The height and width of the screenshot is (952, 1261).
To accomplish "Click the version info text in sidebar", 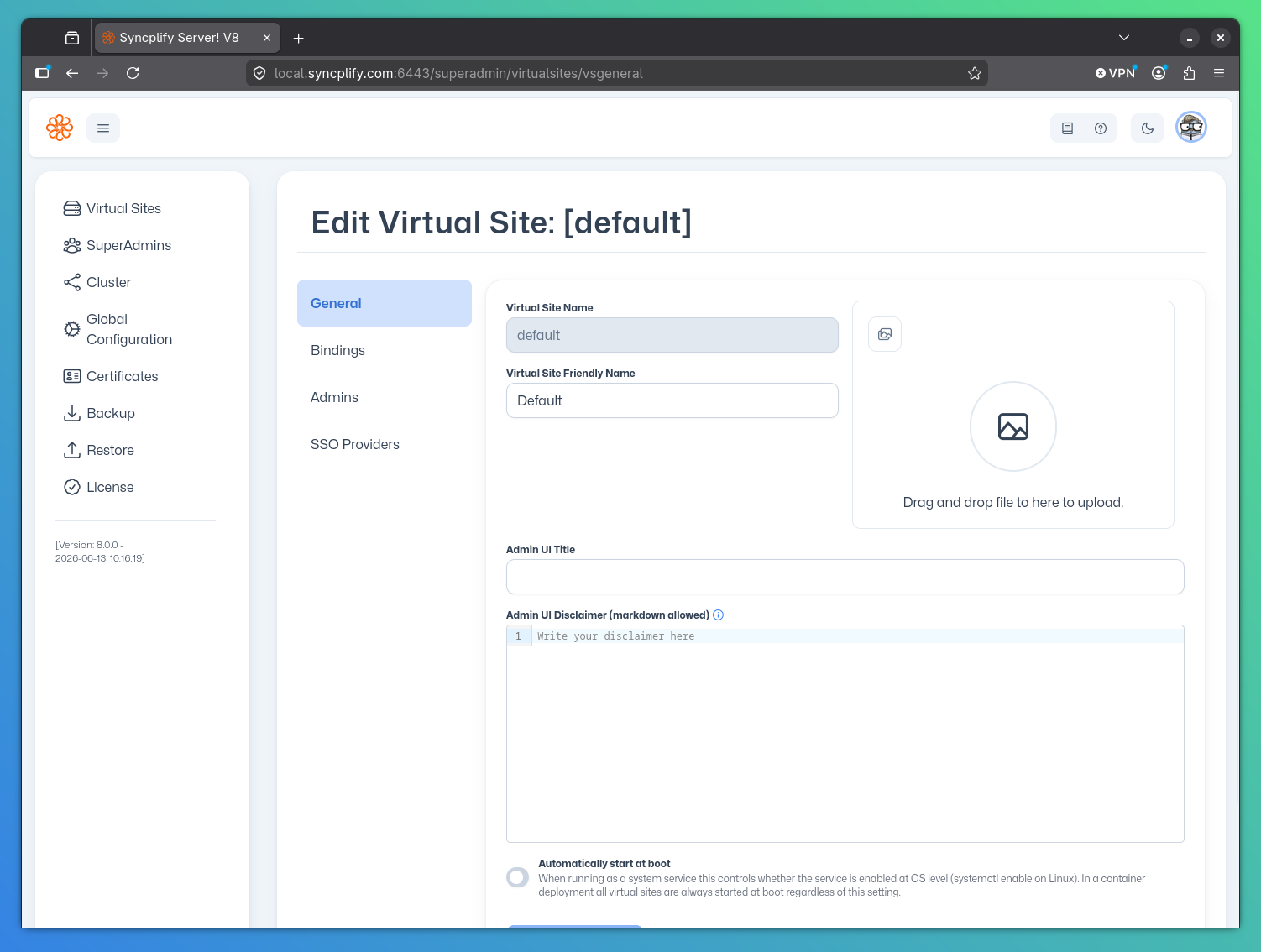I will click(101, 552).
